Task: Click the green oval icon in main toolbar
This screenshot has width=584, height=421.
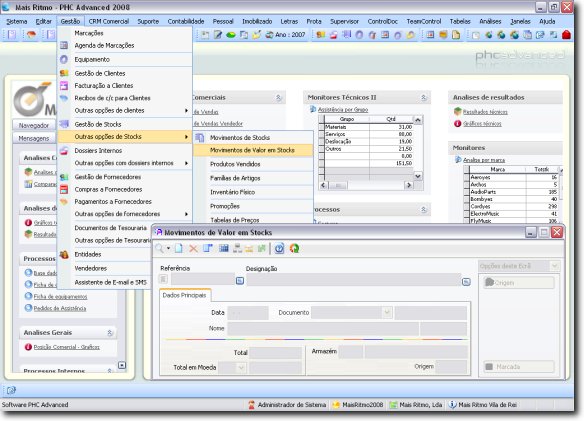Action: pyautogui.click(x=231, y=35)
